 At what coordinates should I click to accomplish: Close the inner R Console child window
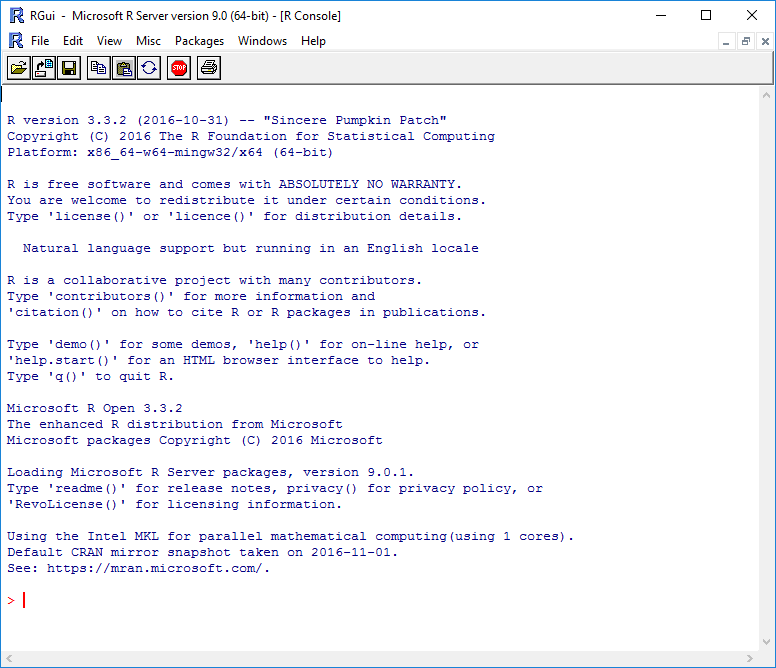765,42
